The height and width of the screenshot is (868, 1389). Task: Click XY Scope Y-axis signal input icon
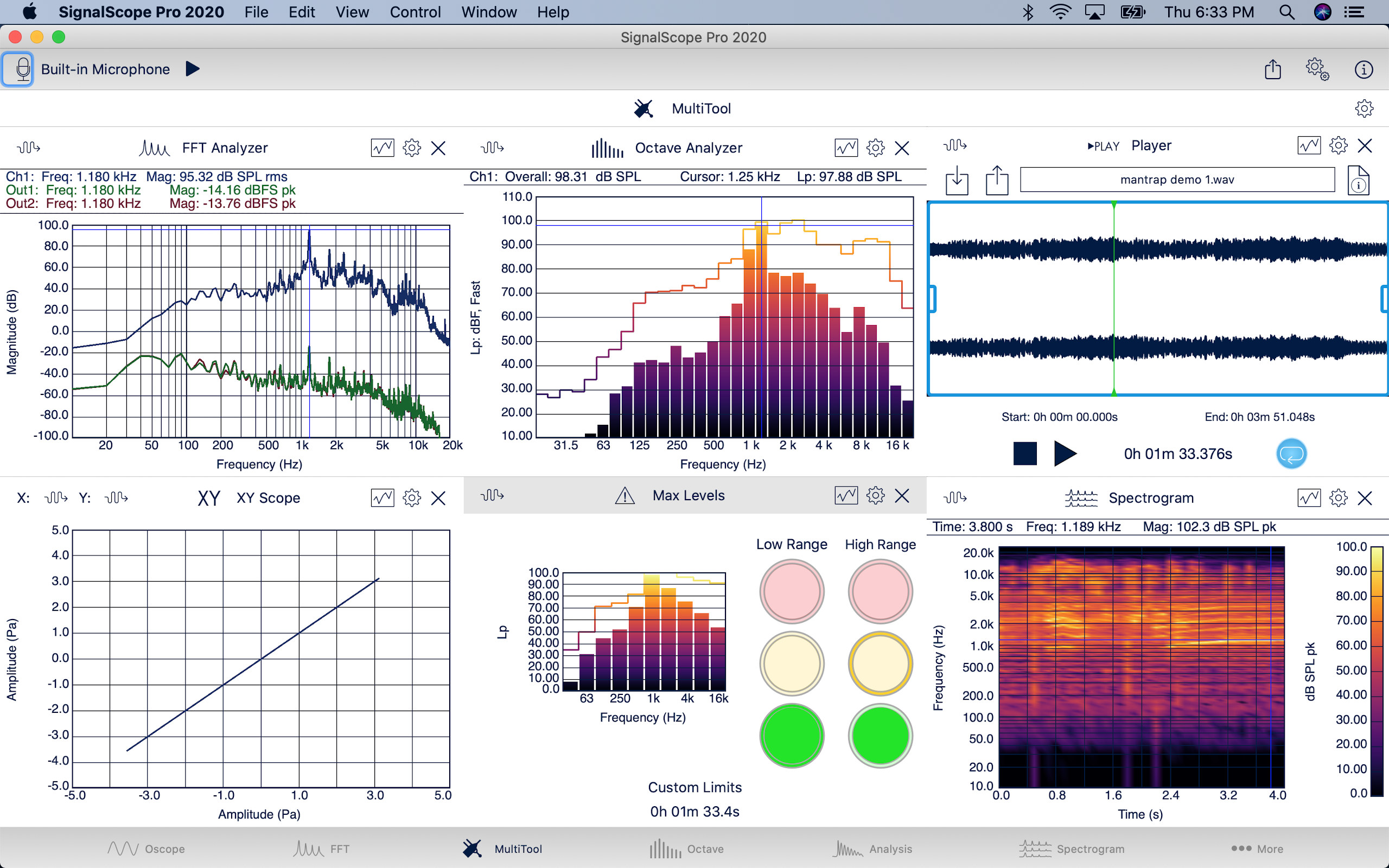[116, 497]
